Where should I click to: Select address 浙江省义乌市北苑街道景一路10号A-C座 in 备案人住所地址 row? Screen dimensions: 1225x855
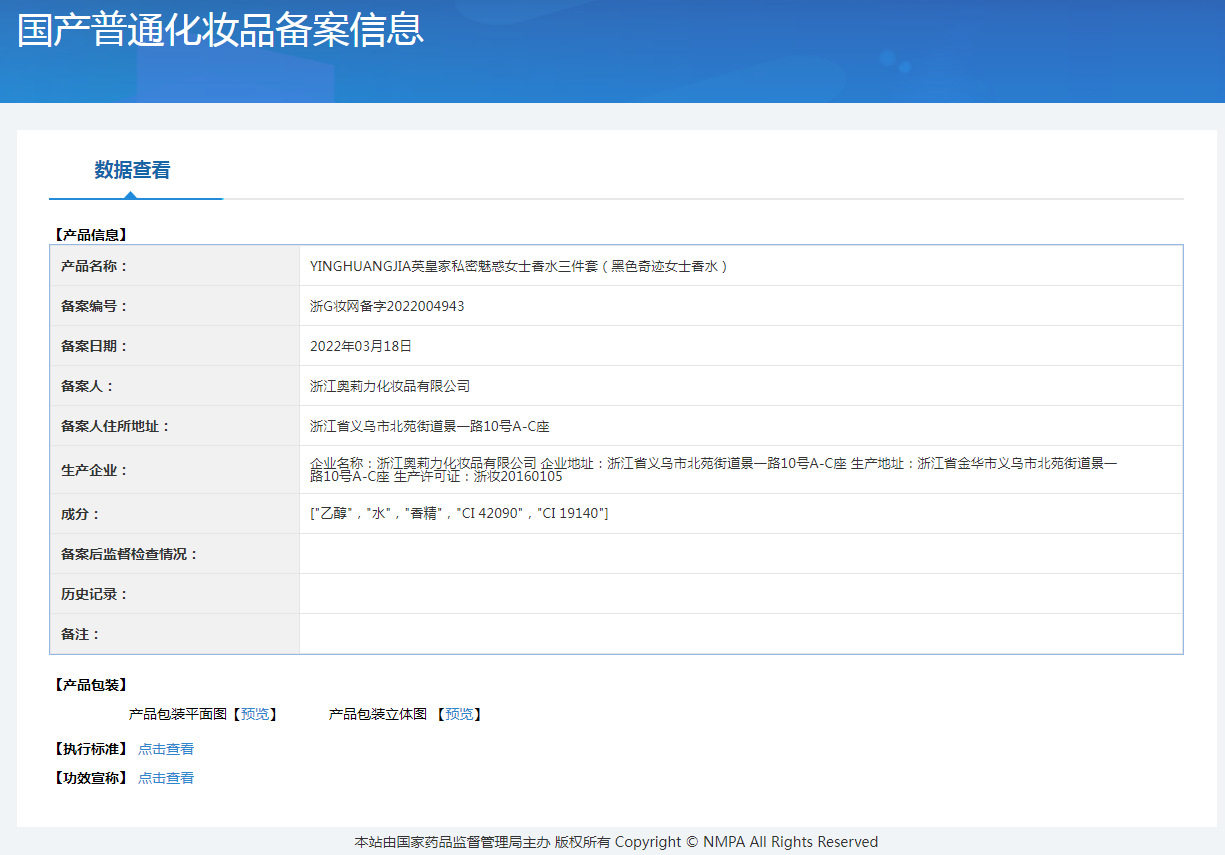430,426
